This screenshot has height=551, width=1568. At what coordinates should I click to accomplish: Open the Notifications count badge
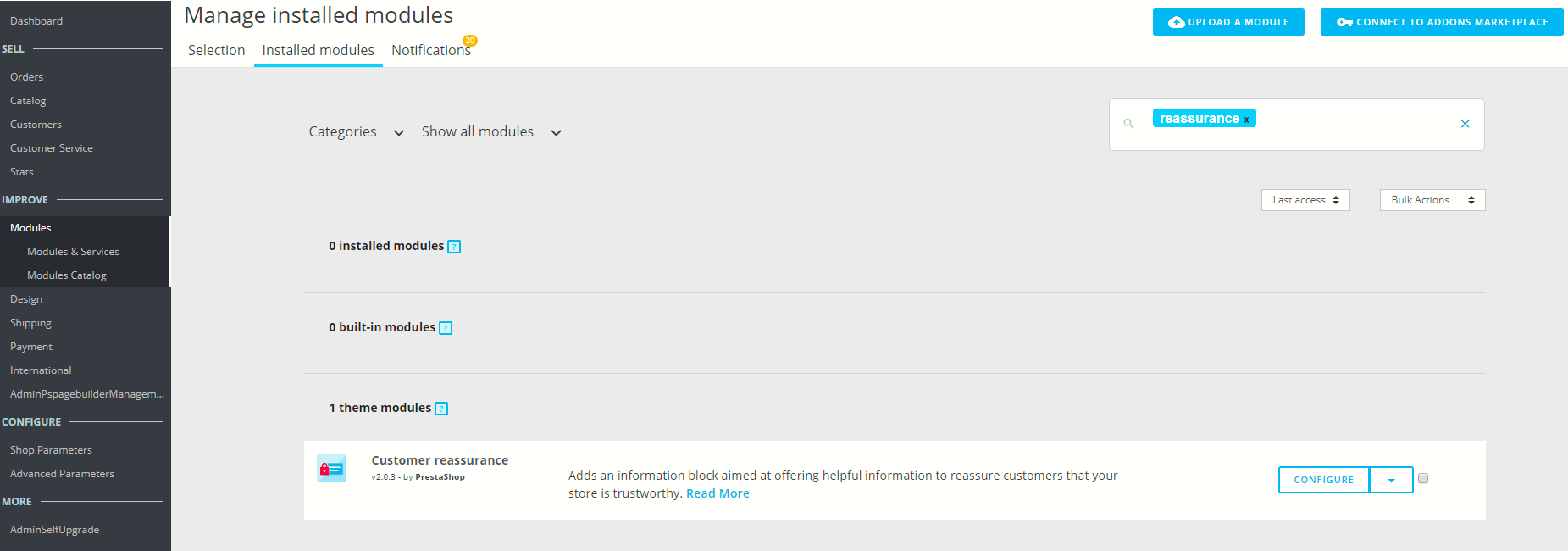[x=469, y=41]
